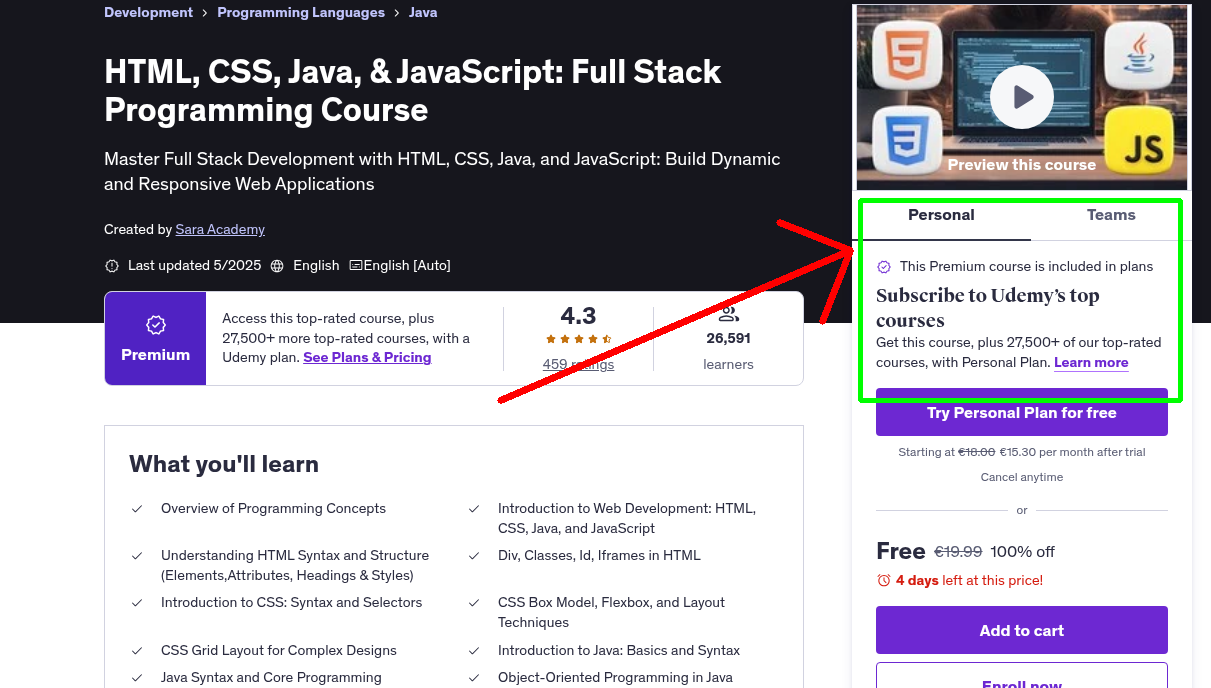Click Try Personal Plan for free
Viewport: 1211px width, 688px height.
click(x=1022, y=412)
